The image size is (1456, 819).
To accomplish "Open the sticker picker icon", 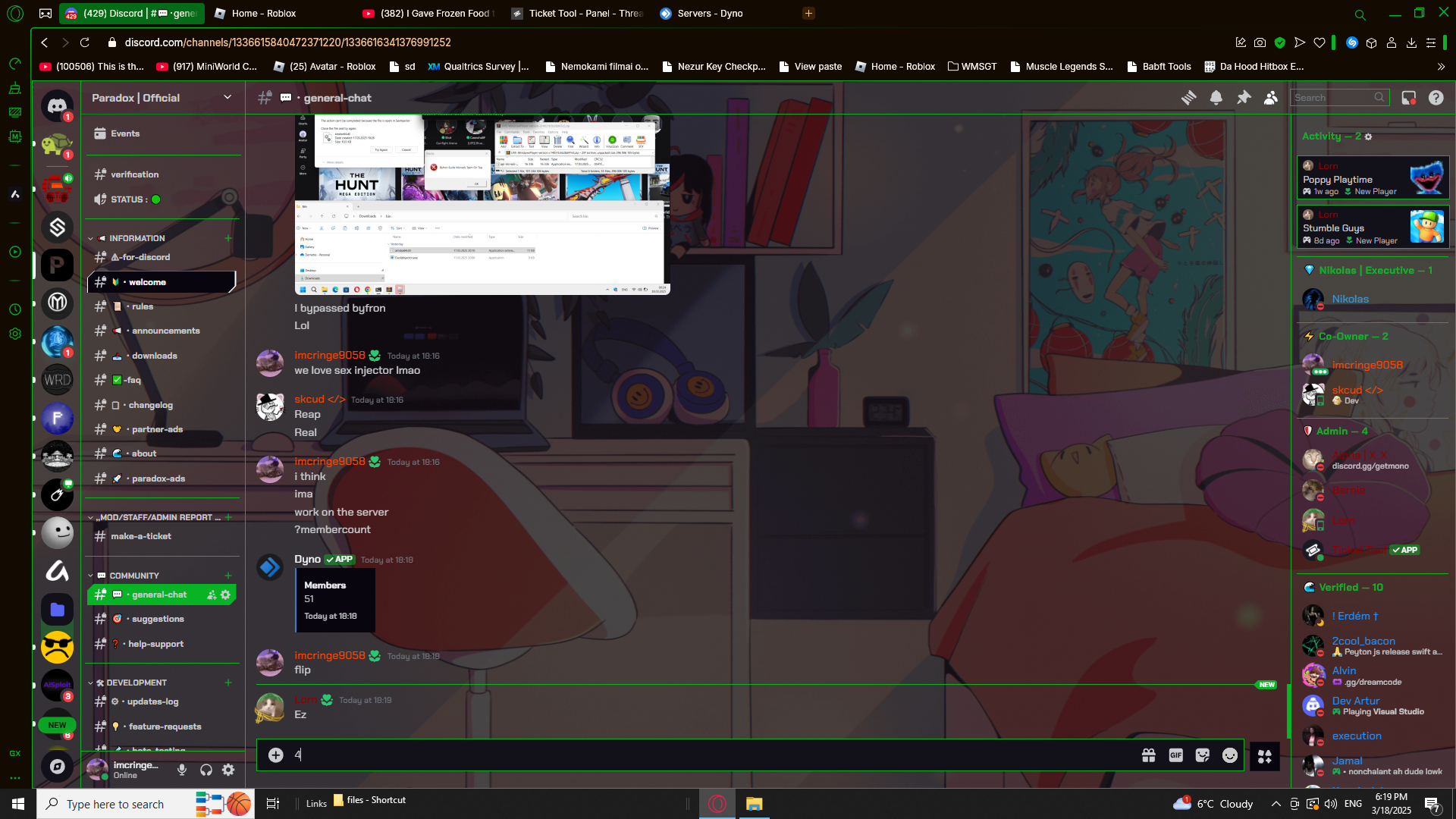I will 1203,755.
